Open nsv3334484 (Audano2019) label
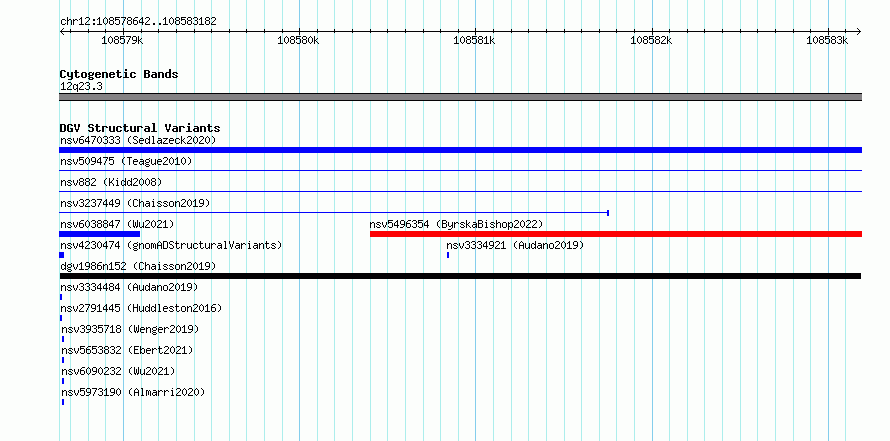The image size is (890, 441). point(129,287)
